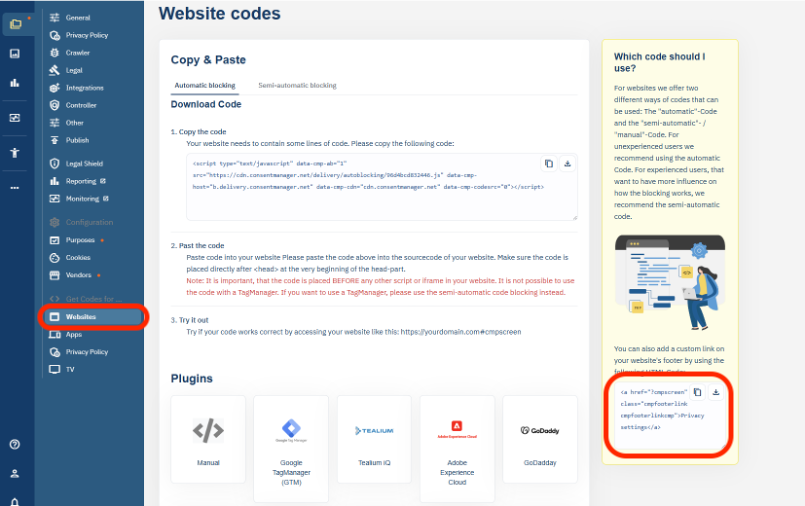Open the accessibility icon in left rail
The width and height of the screenshot is (805, 506).
pos(14,152)
